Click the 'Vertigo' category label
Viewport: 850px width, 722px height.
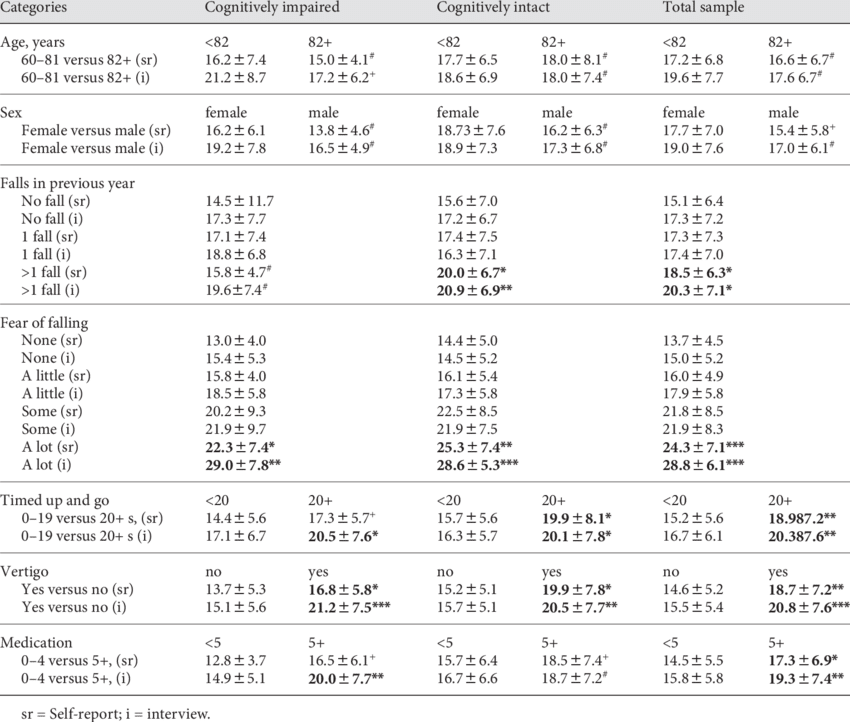pos(24,572)
